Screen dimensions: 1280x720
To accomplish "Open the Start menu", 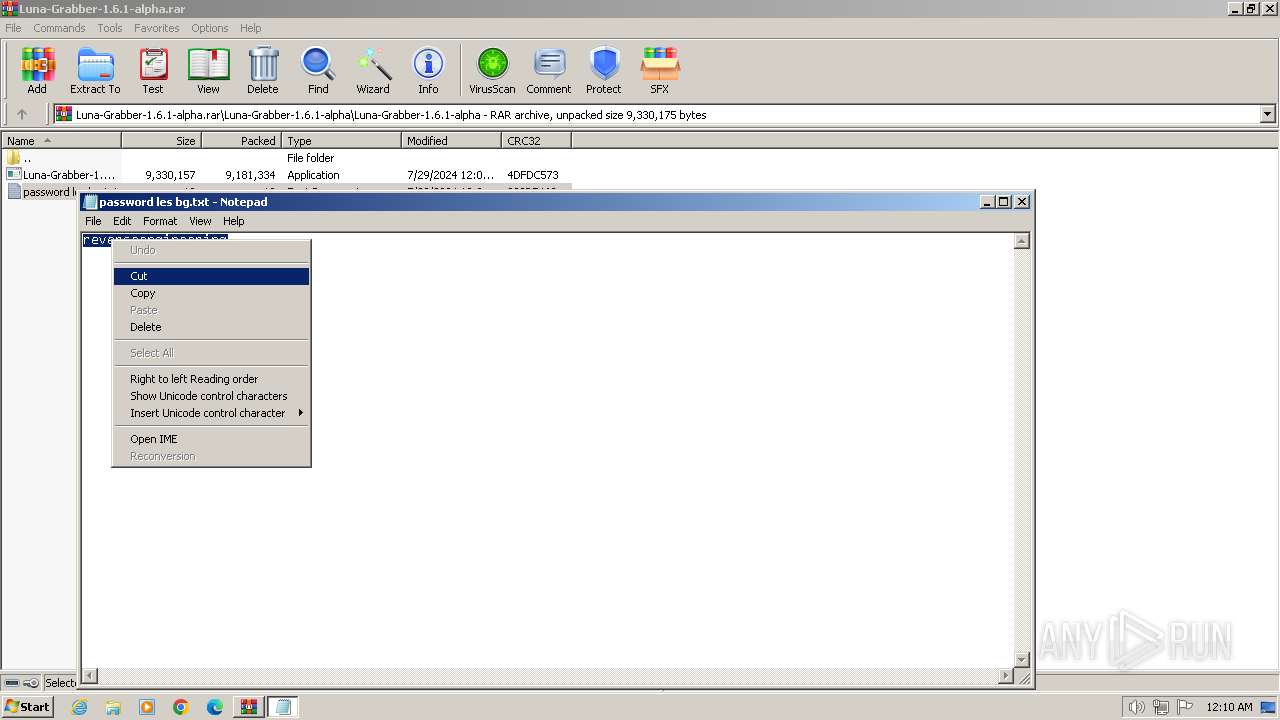I will click(27, 707).
